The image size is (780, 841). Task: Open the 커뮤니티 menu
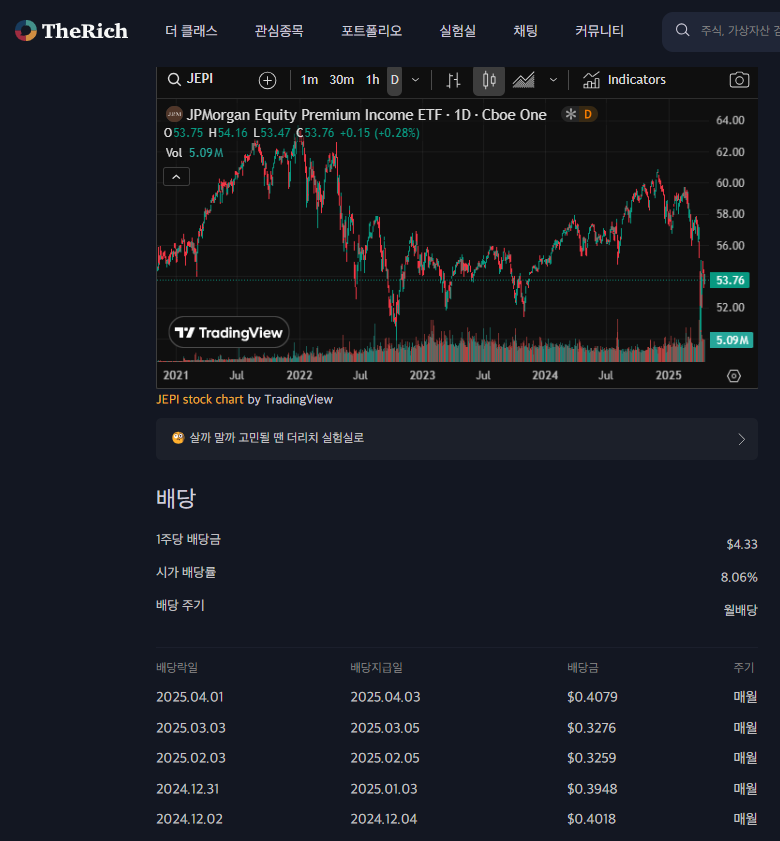point(599,31)
